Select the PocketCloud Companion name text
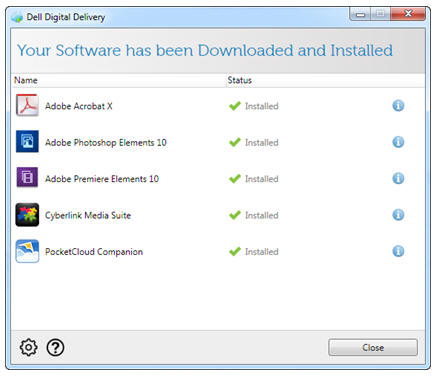 coord(94,252)
